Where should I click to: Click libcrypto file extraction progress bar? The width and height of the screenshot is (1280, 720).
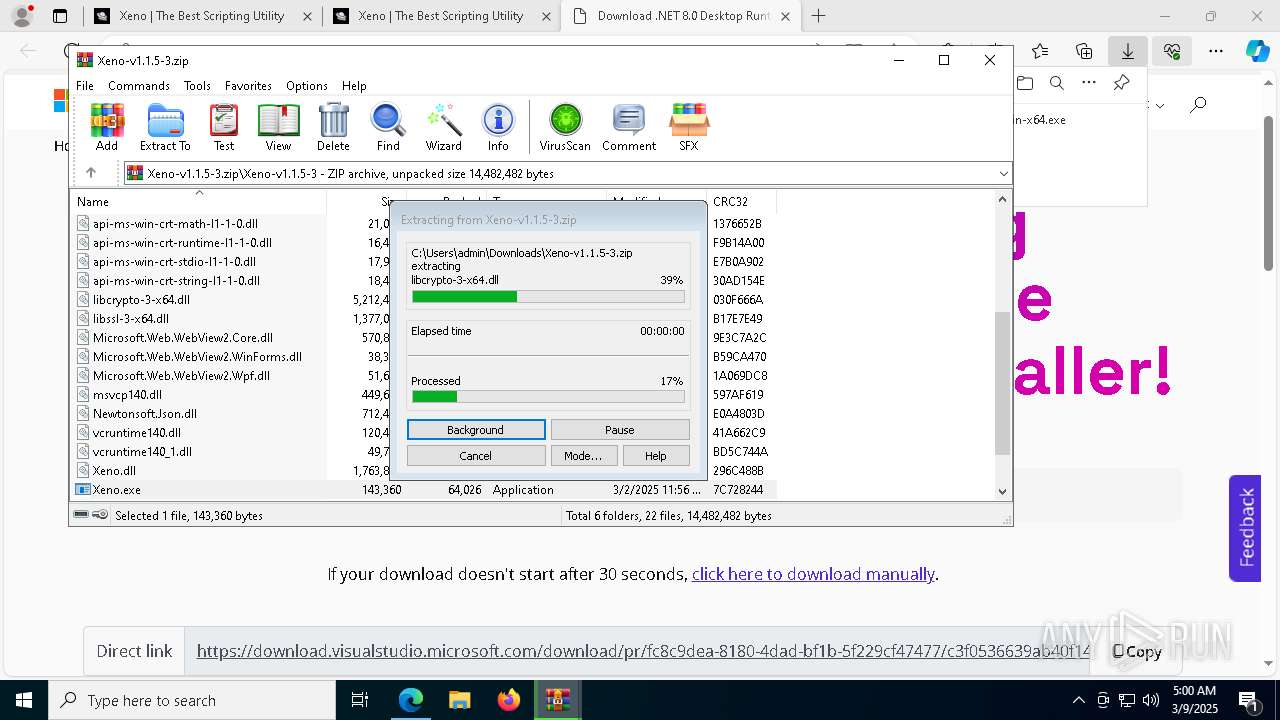[x=548, y=297]
